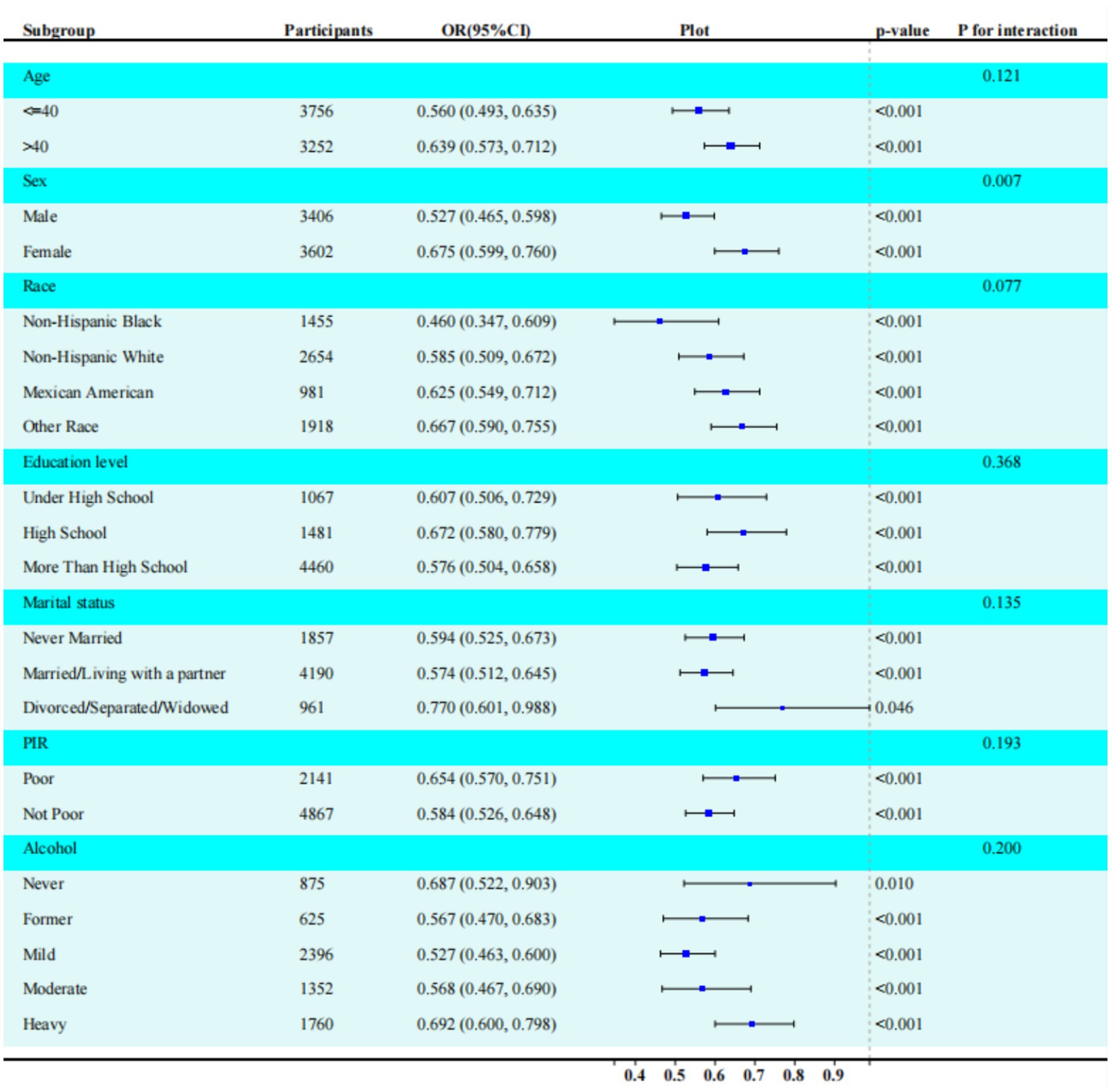Click the Education level section heading
1111x1092 pixels.
75,462
